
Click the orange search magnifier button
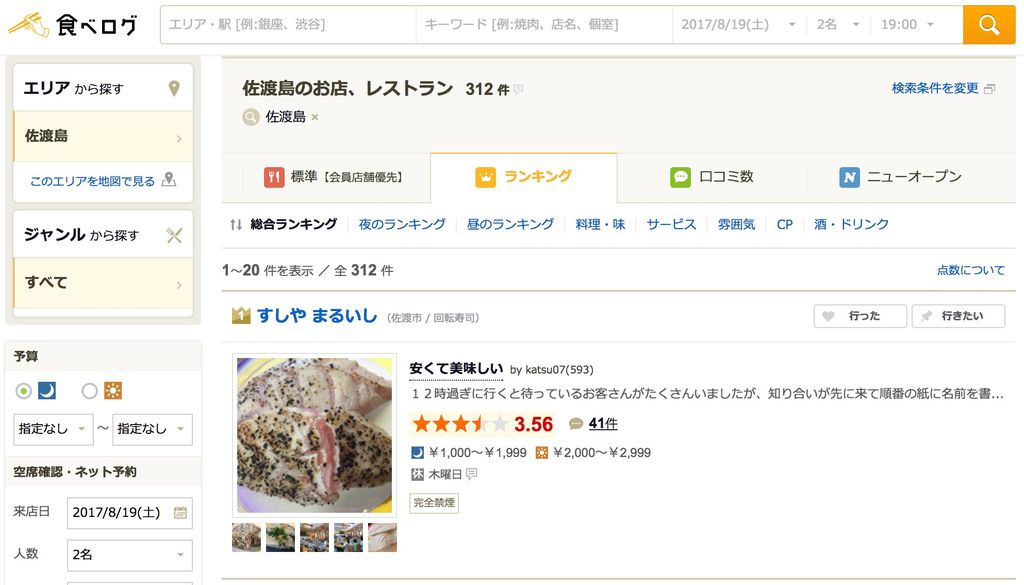click(989, 25)
